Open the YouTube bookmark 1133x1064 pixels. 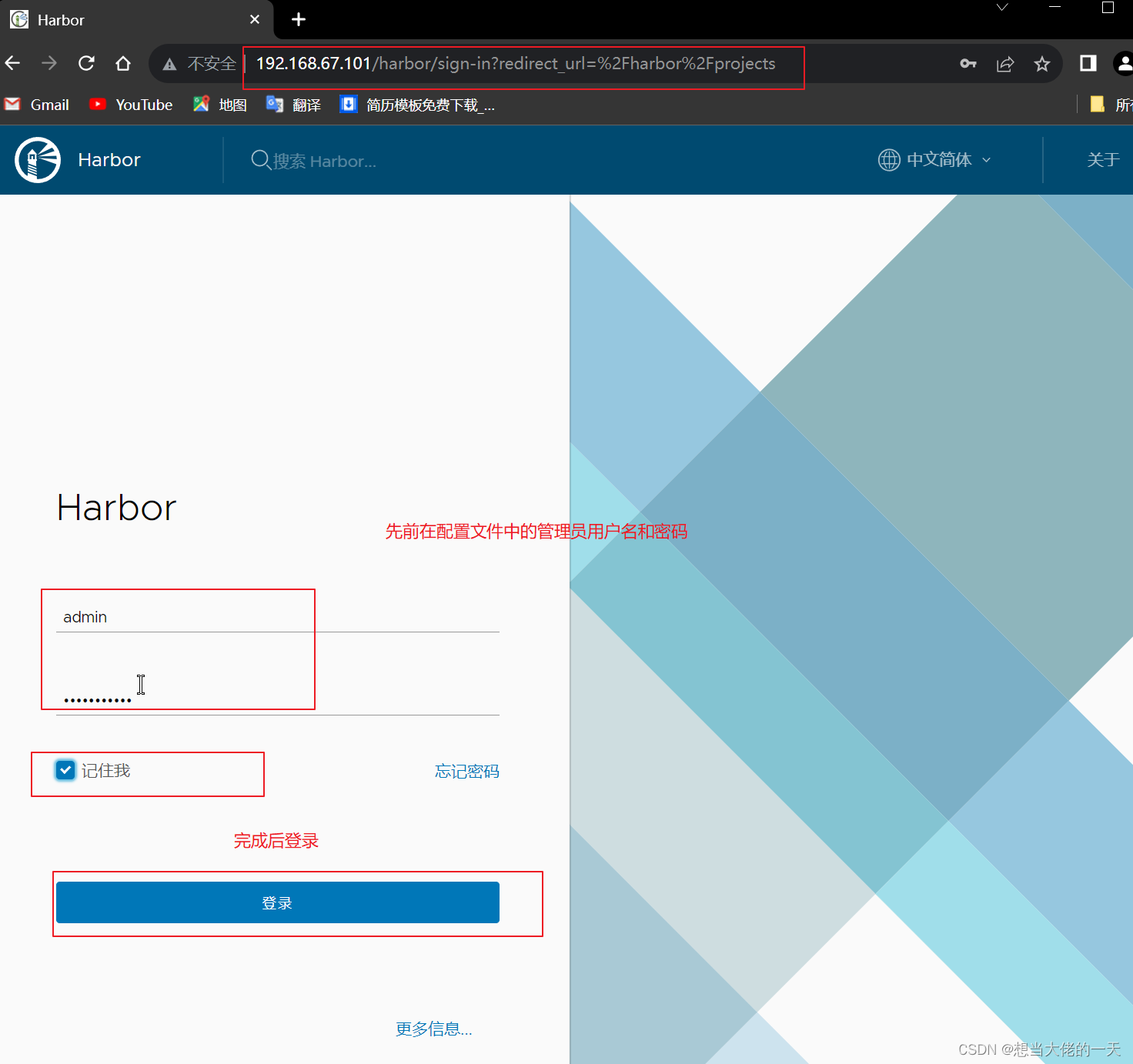[131, 105]
